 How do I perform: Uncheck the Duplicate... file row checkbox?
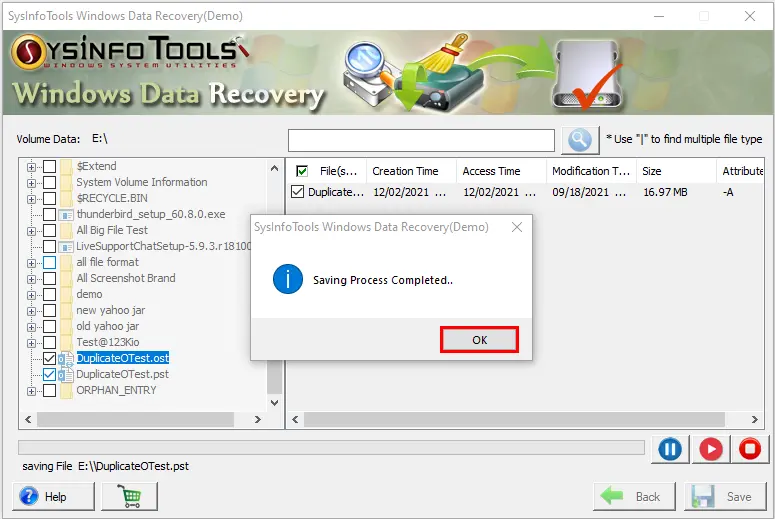[298, 192]
